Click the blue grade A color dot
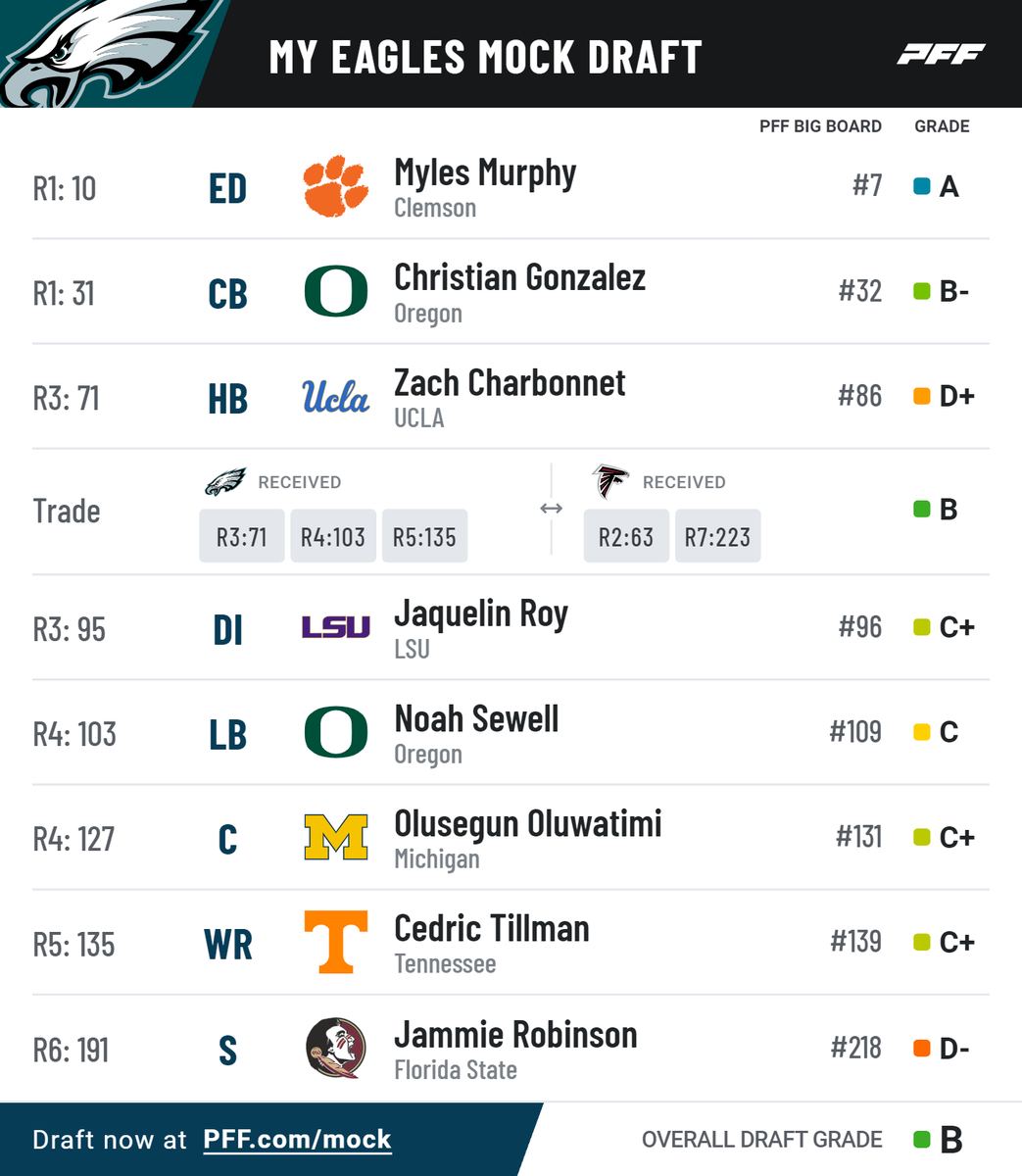Image resolution: width=1022 pixels, height=1176 pixels. 921,186
